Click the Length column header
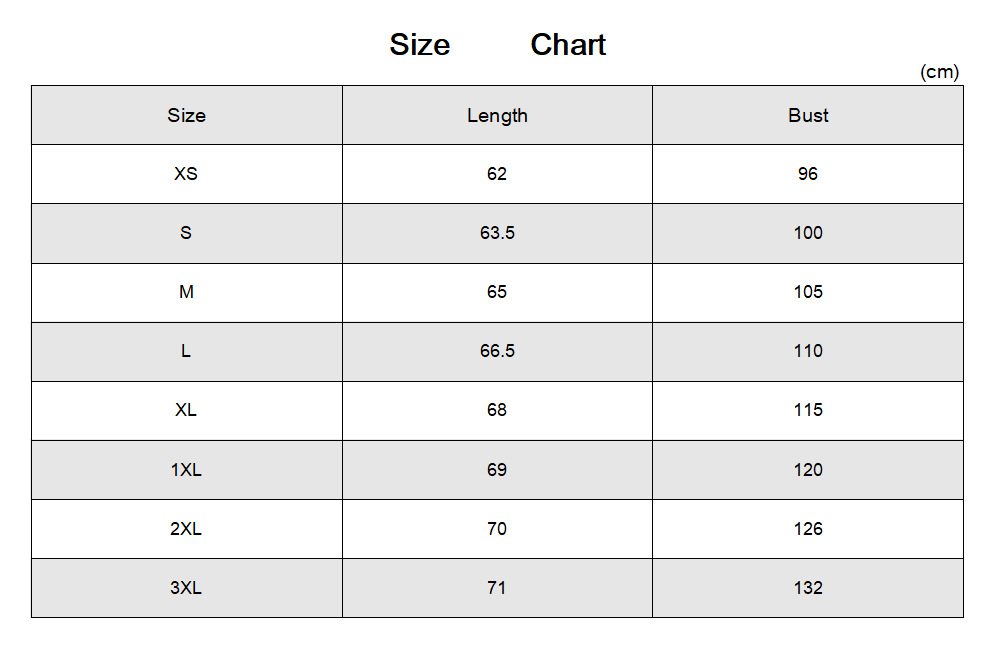The height and width of the screenshot is (656, 995). [x=497, y=115]
